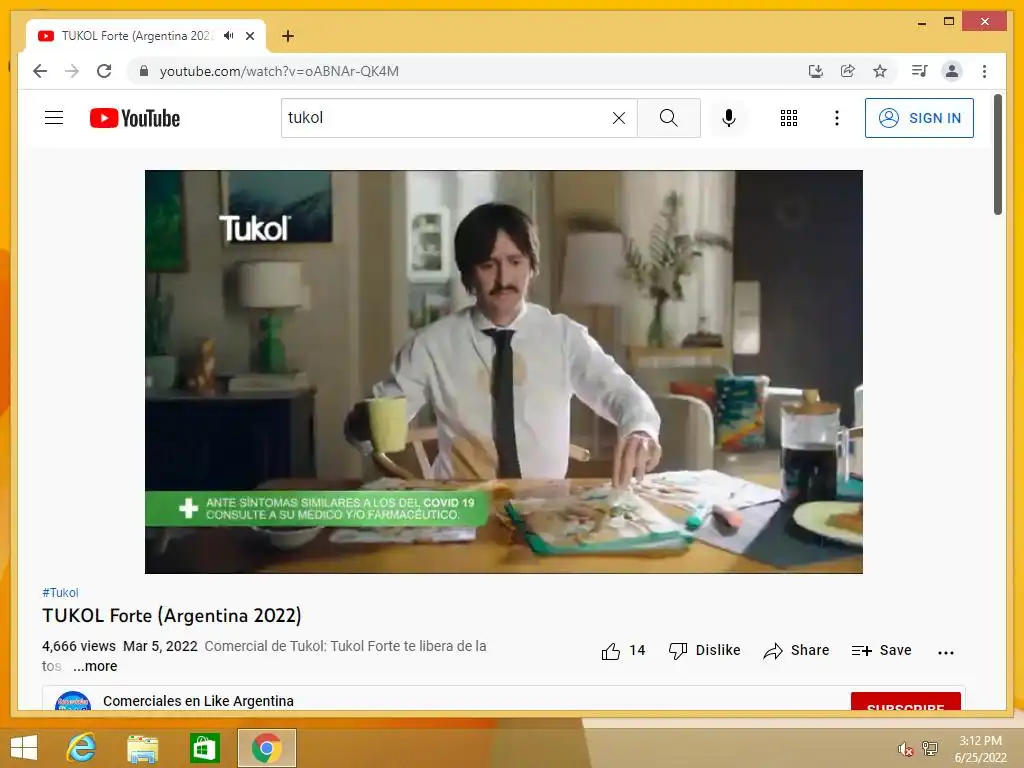Open Chrome media control icon

(x=920, y=71)
